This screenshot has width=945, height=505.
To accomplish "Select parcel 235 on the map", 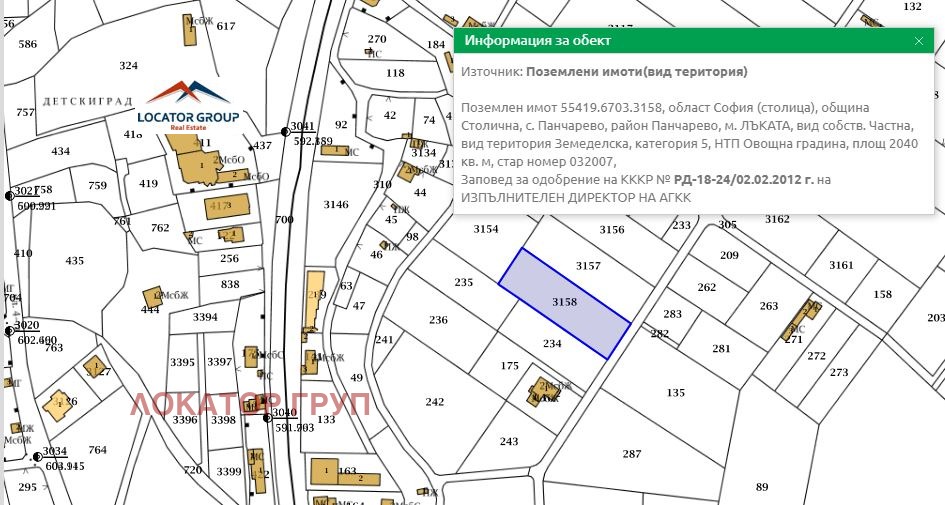I will click(x=463, y=283).
